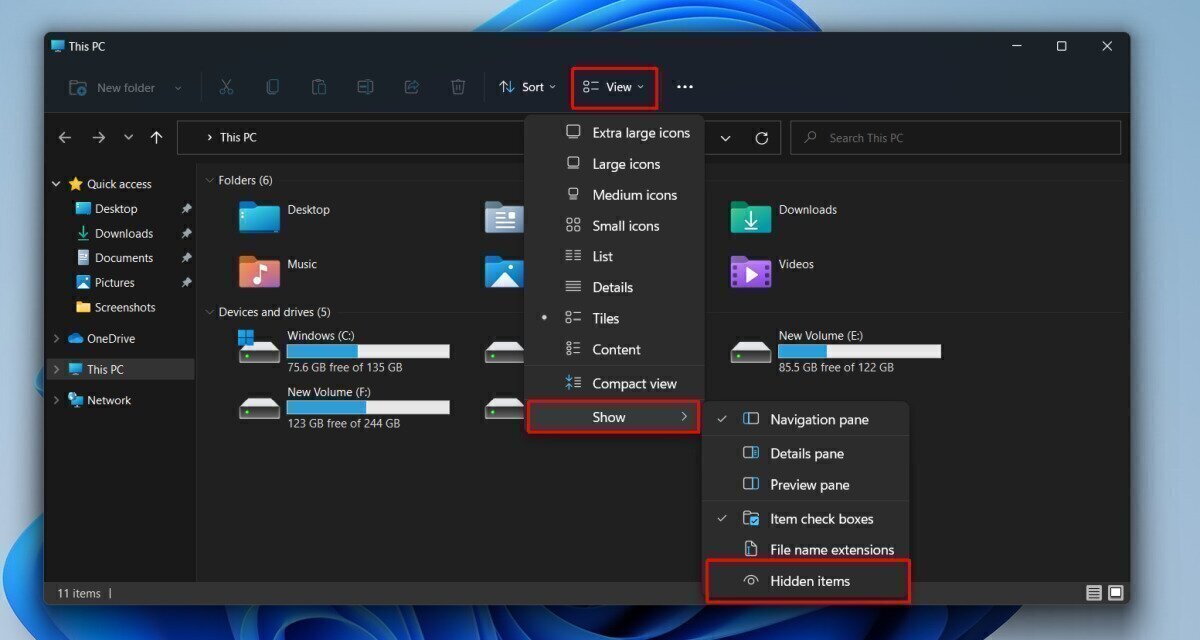
Task: Switch to details layout via status bar icon
Action: (1093, 592)
